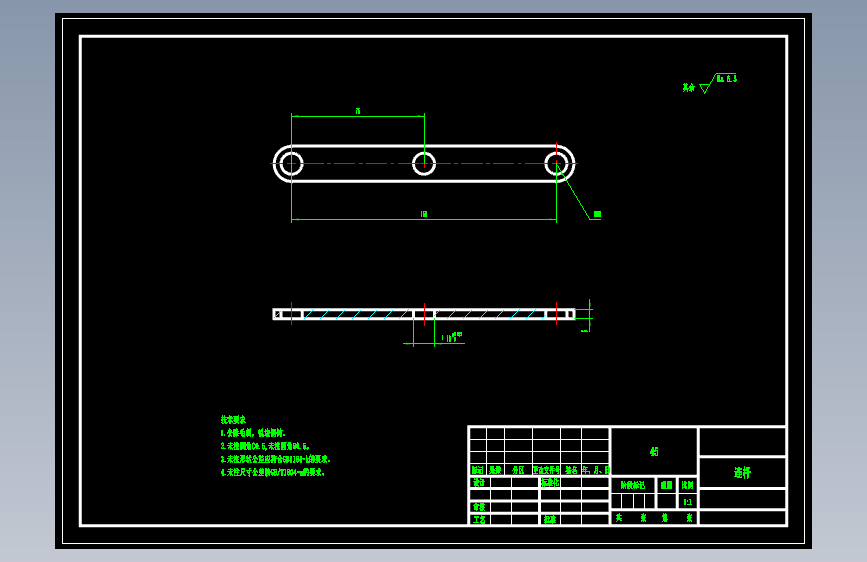Select the surface roughness triangle symbol
The height and width of the screenshot is (562, 867).
pos(705,88)
